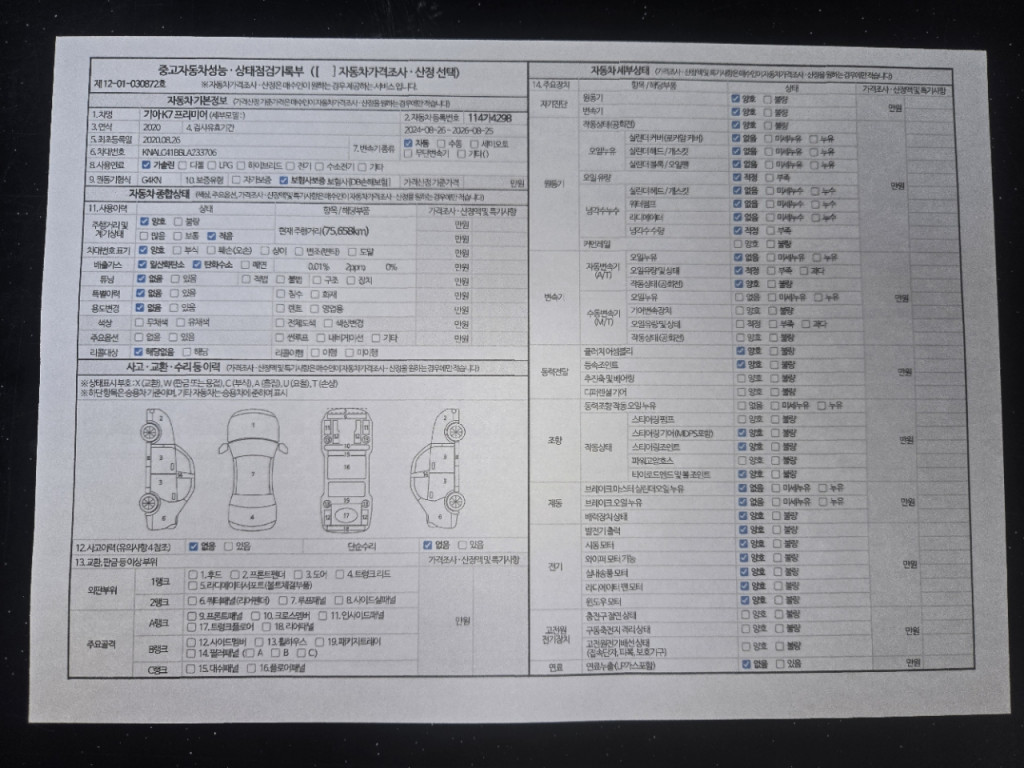The height and width of the screenshot is (768, 1024).
Task: Click the top view car diagram
Action: [x=252, y=469]
